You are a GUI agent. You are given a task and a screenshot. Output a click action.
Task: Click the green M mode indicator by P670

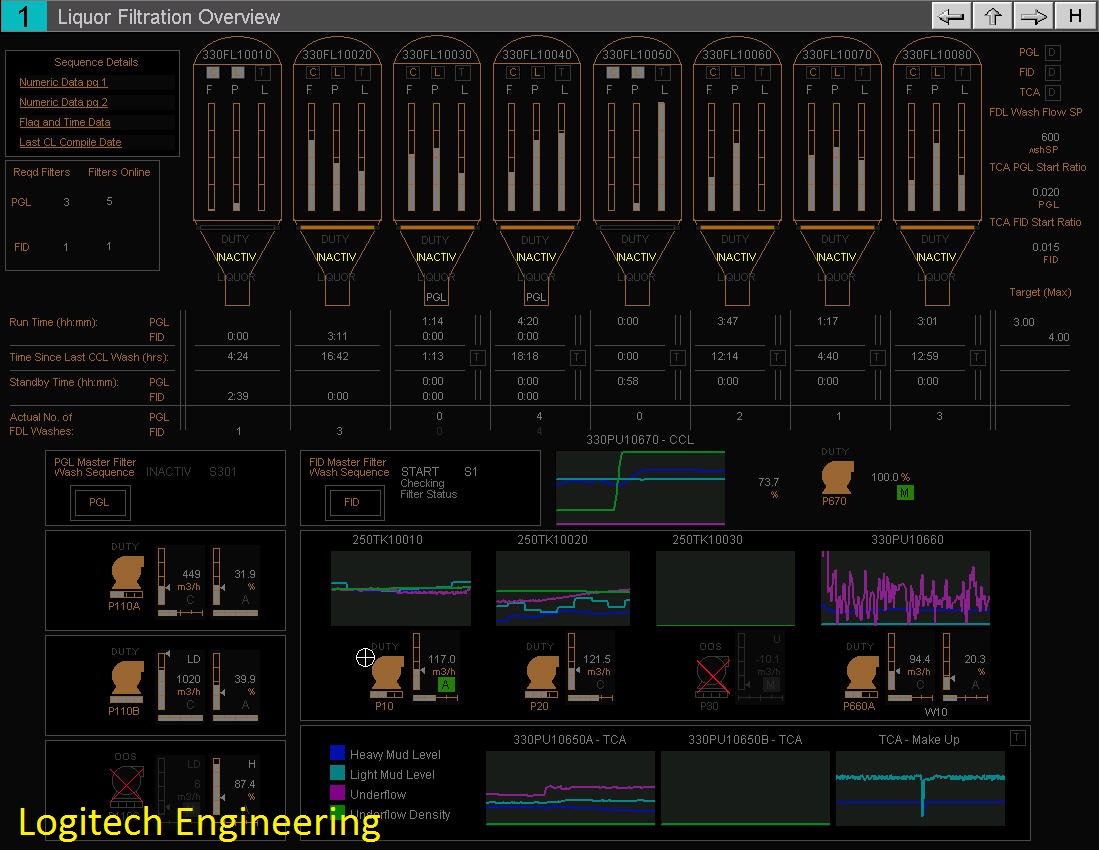point(905,493)
